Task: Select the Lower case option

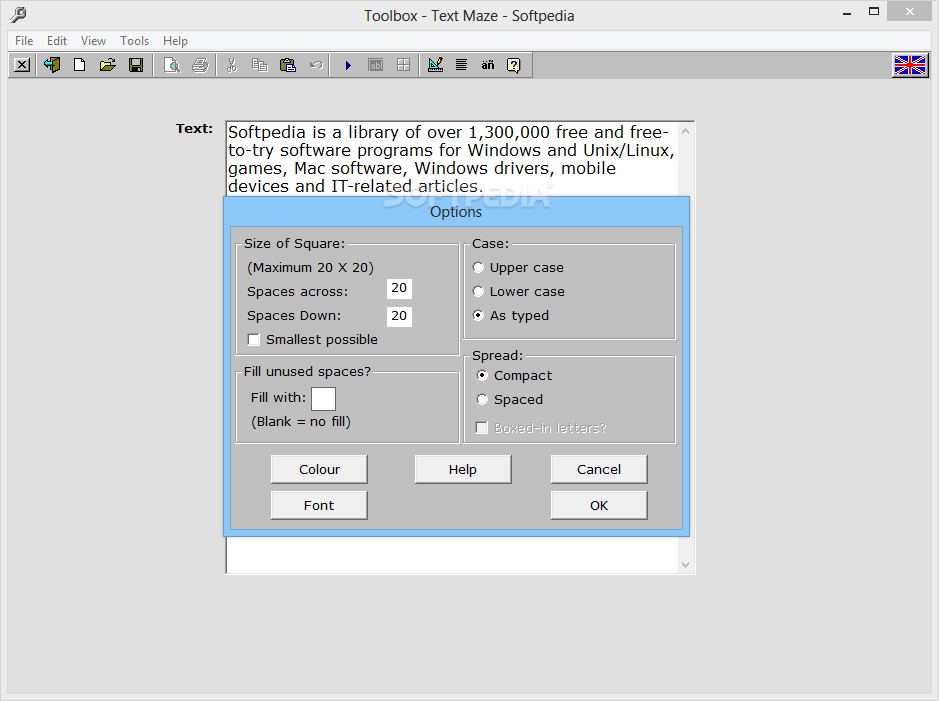Action: tap(519, 292)
